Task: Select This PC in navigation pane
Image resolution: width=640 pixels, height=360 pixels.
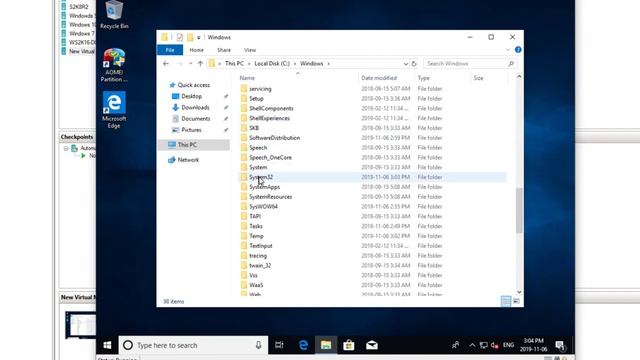Action: click(x=193, y=145)
